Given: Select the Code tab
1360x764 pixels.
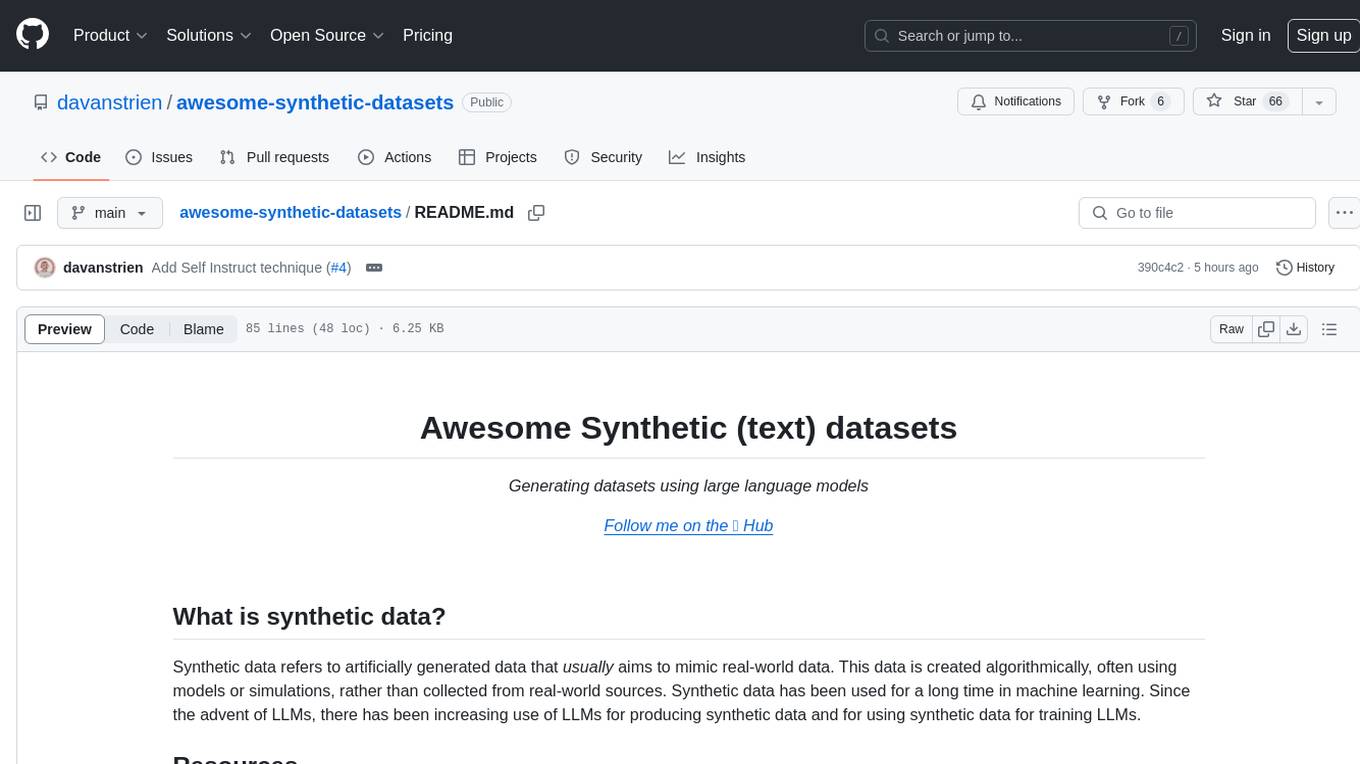Looking at the screenshot, I should tap(71, 157).
